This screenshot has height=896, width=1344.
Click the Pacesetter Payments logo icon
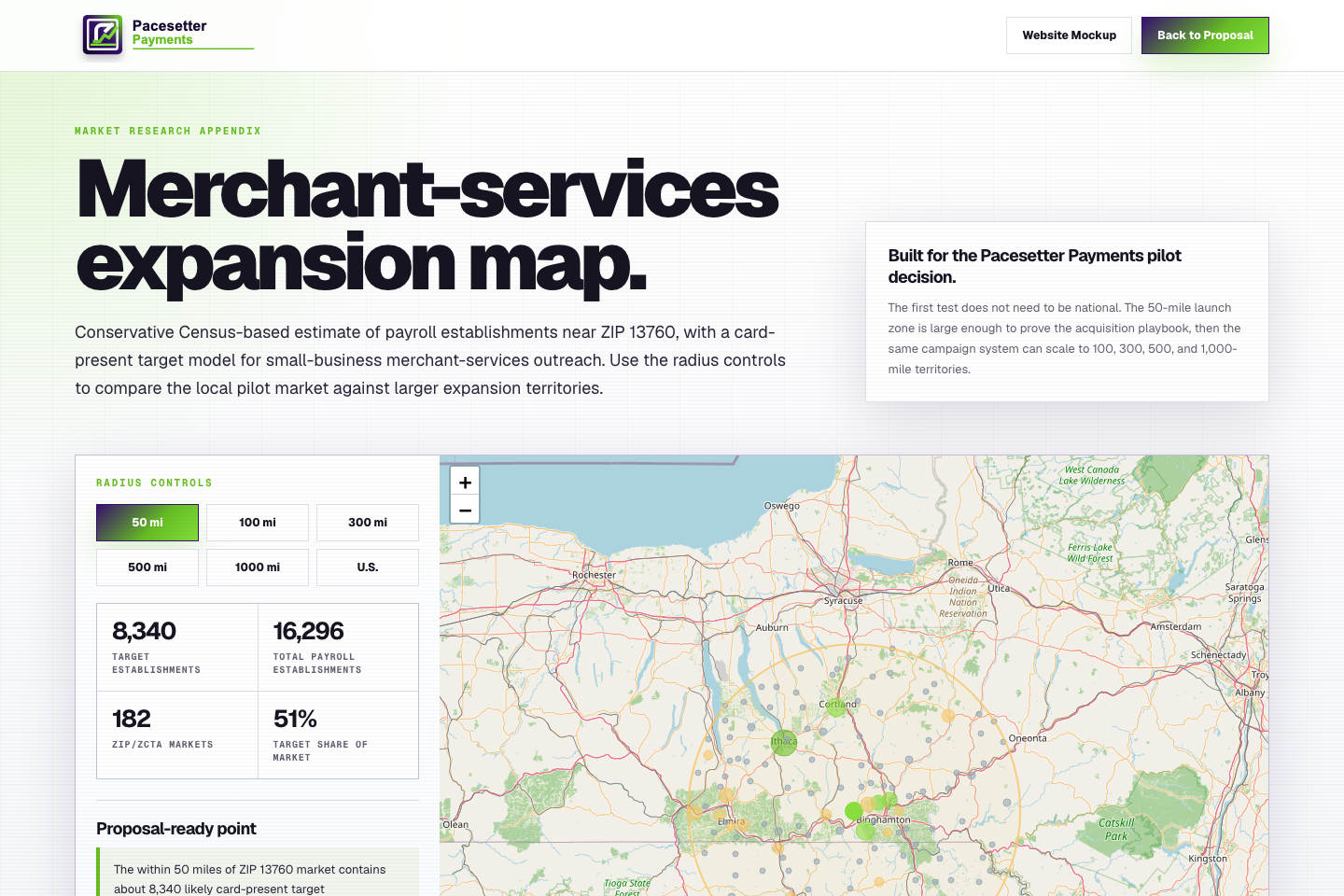point(103,35)
